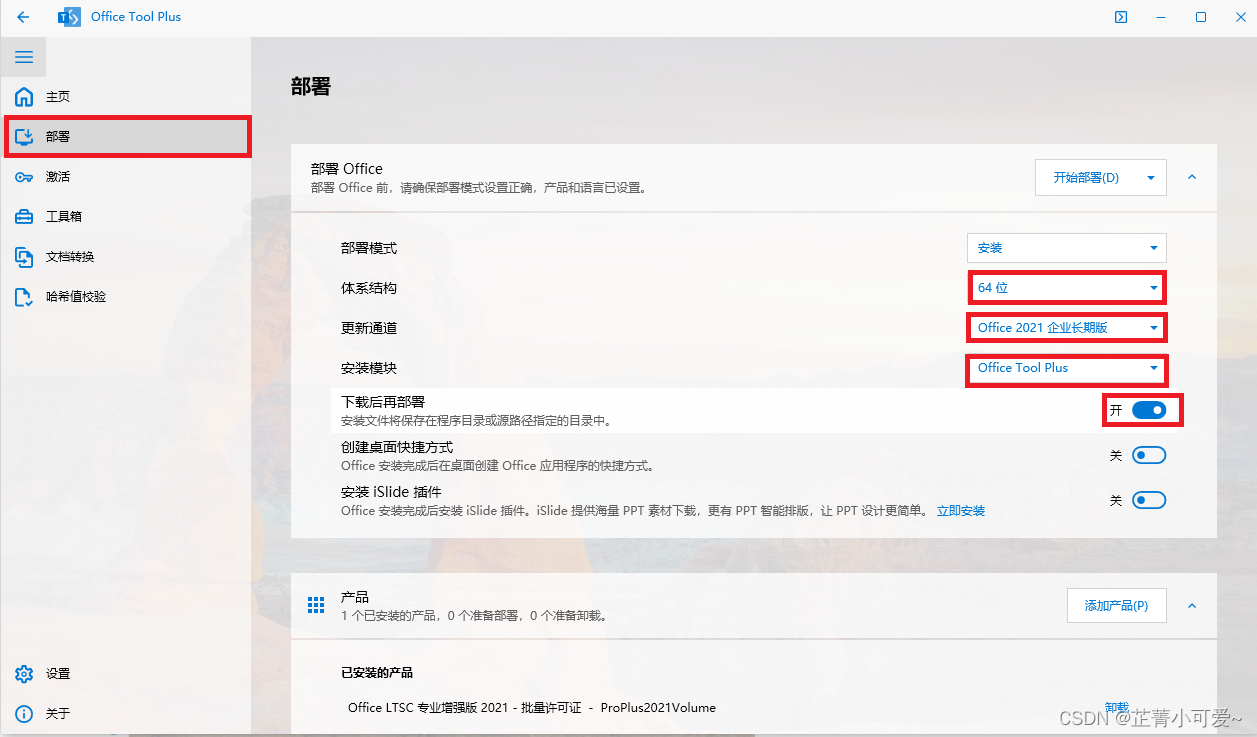Click the hash check icon beside 哈希值校验
Screen dimensions: 1257x737
(24, 297)
